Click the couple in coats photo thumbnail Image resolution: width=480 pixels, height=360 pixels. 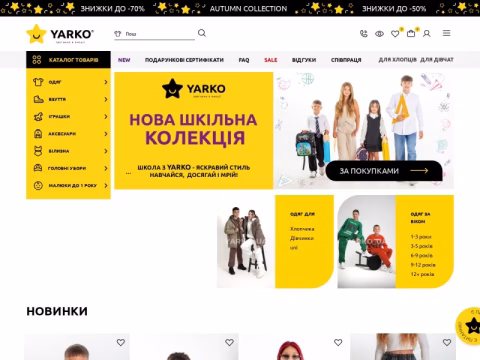(x=246, y=242)
